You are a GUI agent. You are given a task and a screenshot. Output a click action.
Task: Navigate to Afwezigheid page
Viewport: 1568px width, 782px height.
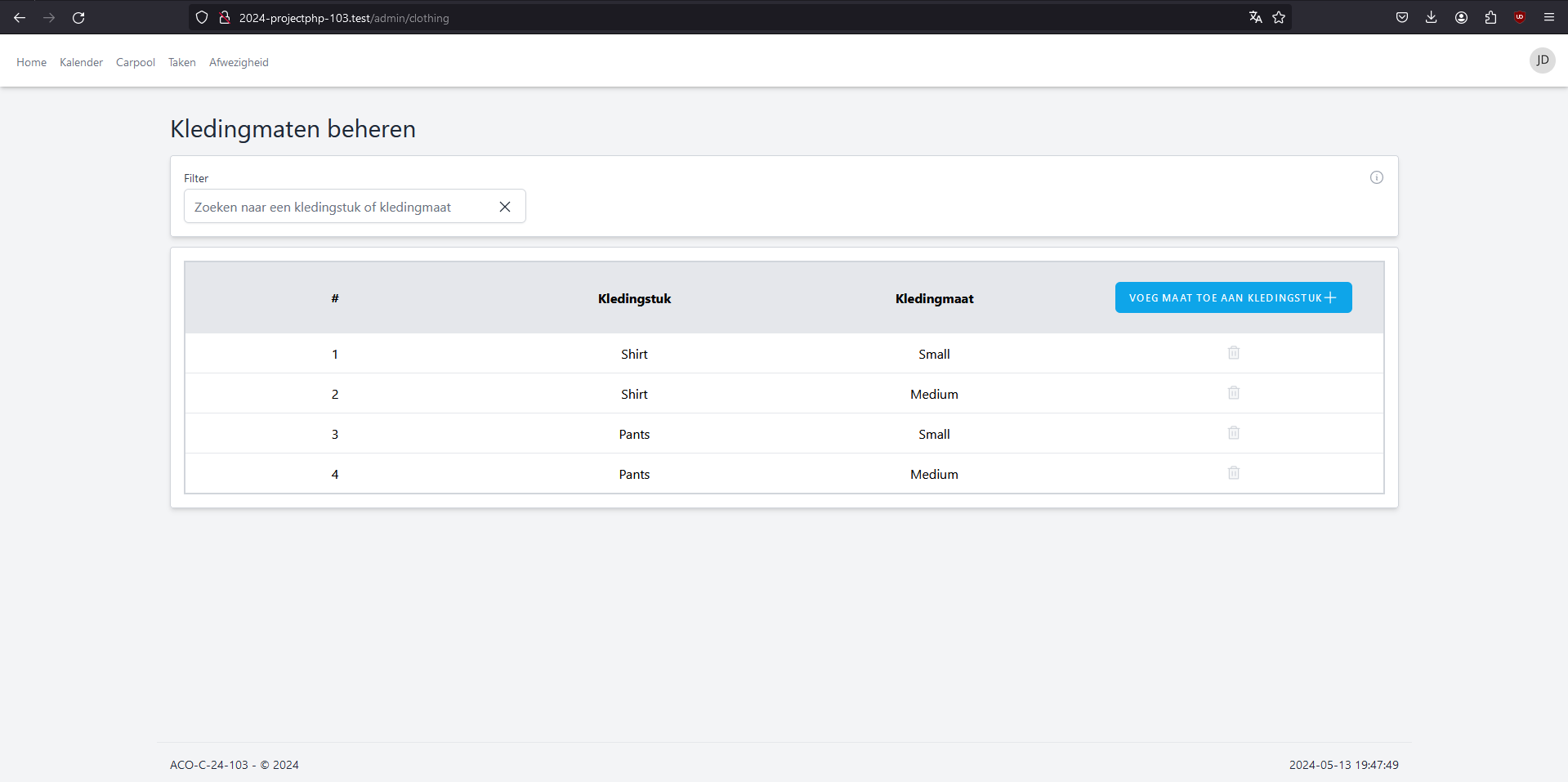coord(239,62)
